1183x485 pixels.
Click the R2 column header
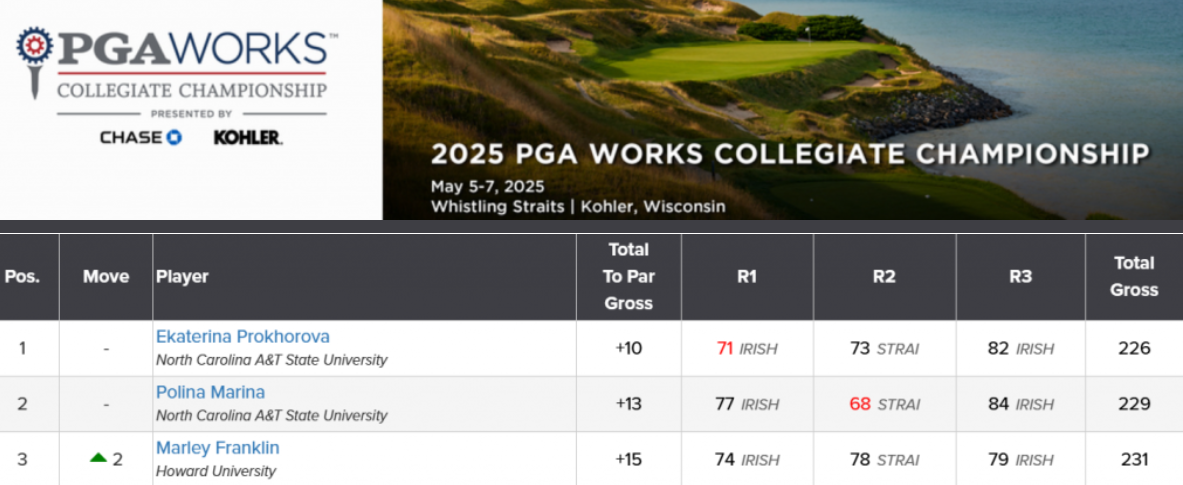884,277
